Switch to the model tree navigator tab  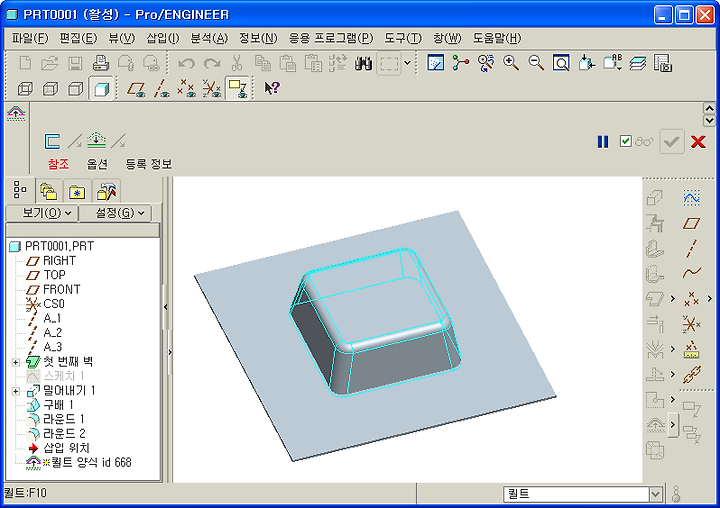[x=20, y=190]
